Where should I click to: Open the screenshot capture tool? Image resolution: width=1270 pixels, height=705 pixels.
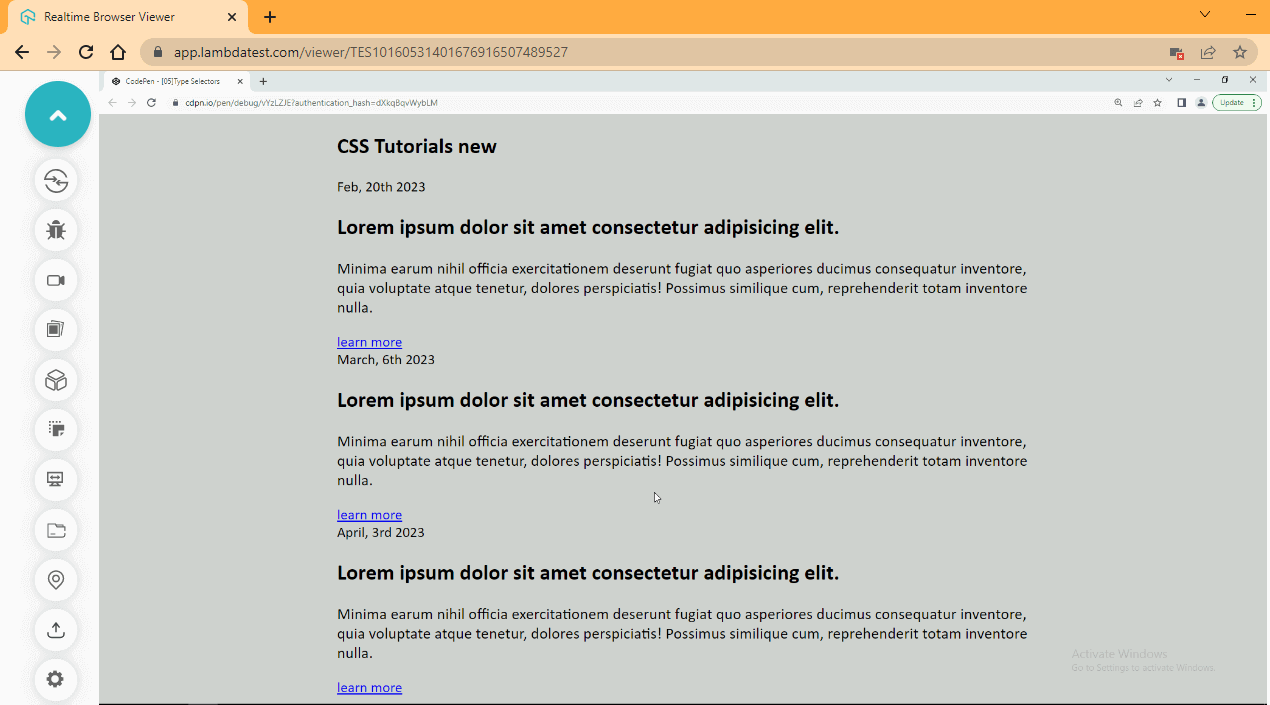tap(56, 330)
